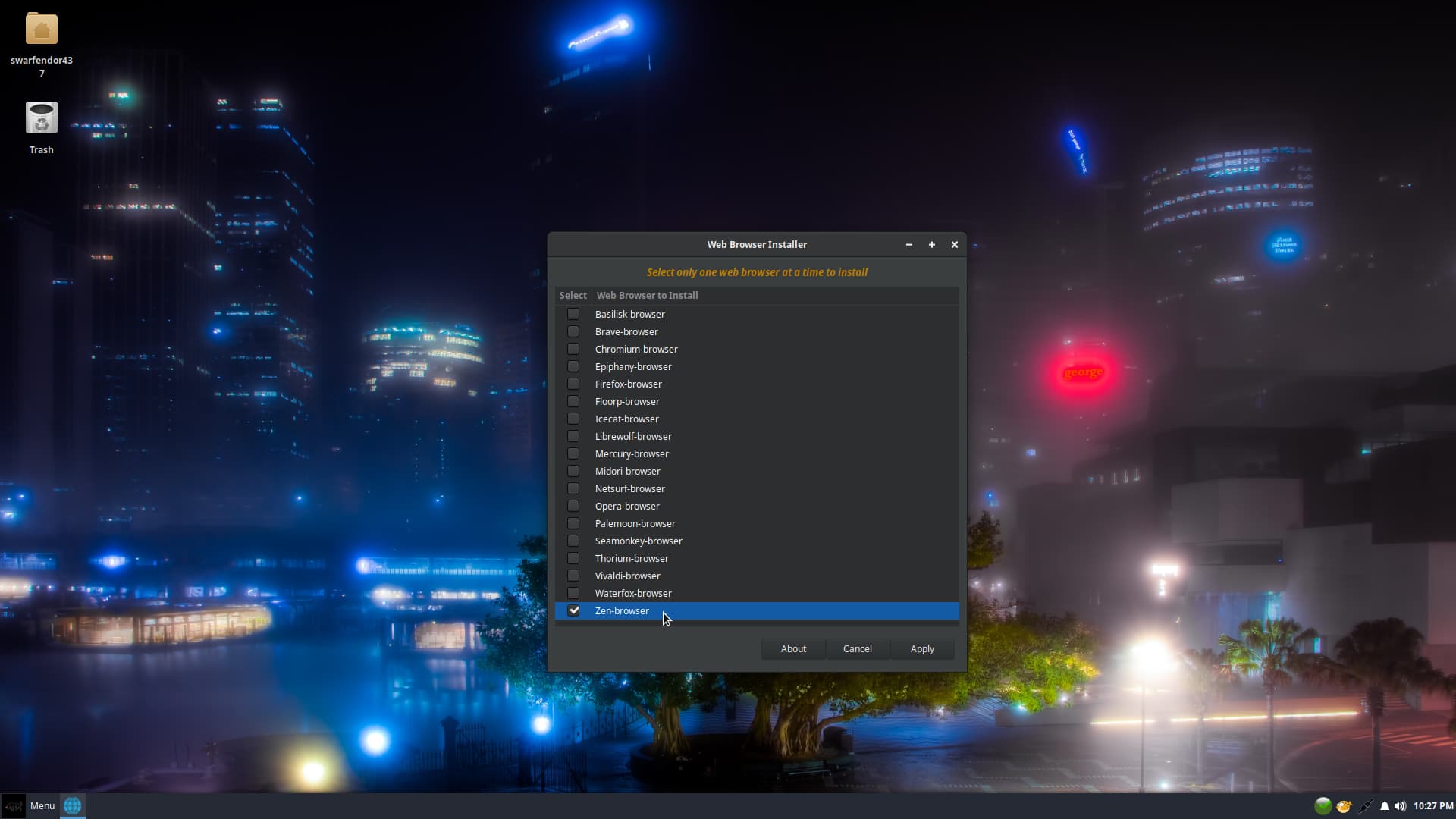Check the Icecat-browser checkbox
The width and height of the screenshot is (1456, 819).
[573, 419]
